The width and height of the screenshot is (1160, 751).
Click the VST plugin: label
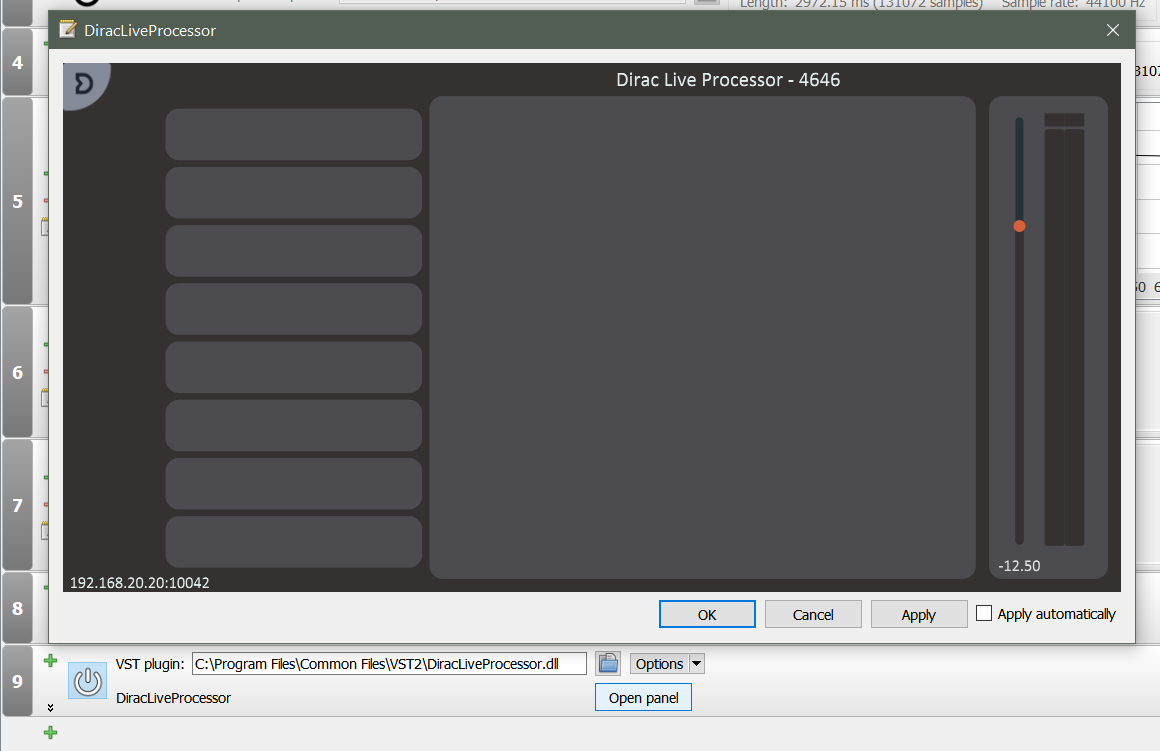coord(150,664)
